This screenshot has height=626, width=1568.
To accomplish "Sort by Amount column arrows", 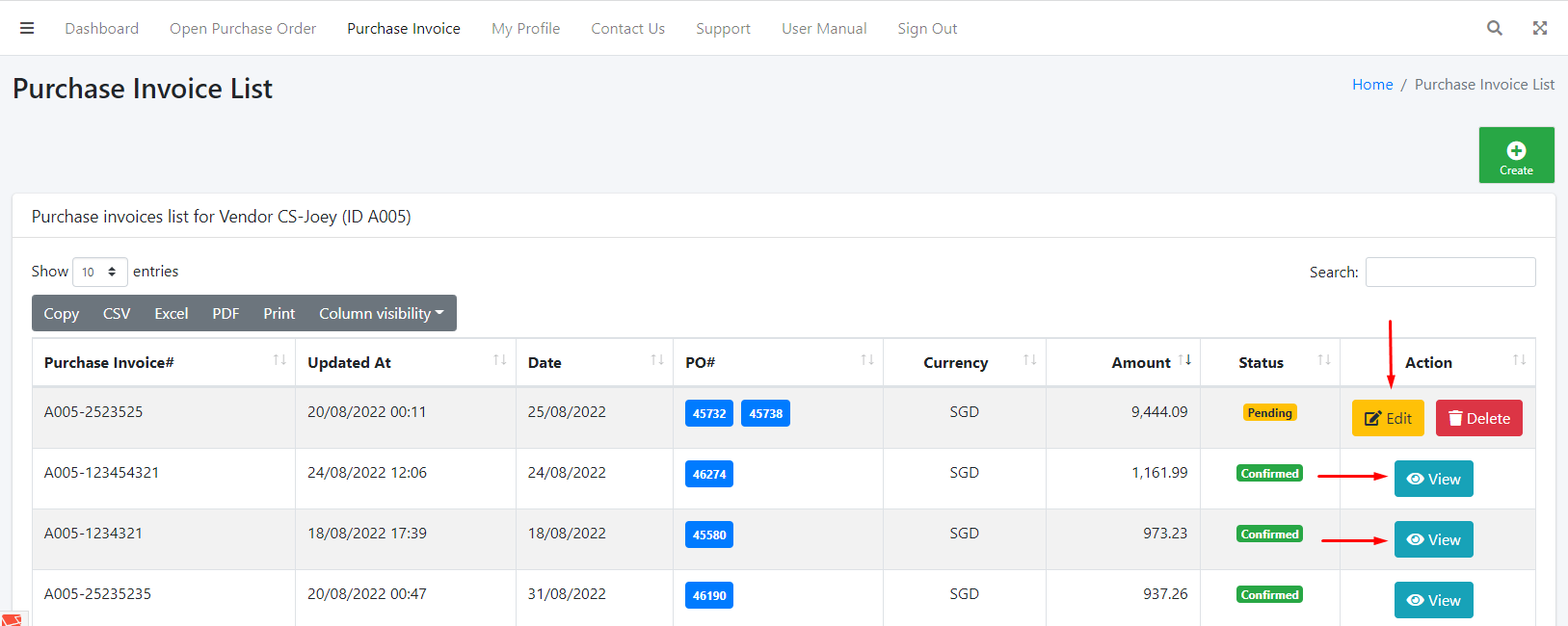I will (1184, 361).
